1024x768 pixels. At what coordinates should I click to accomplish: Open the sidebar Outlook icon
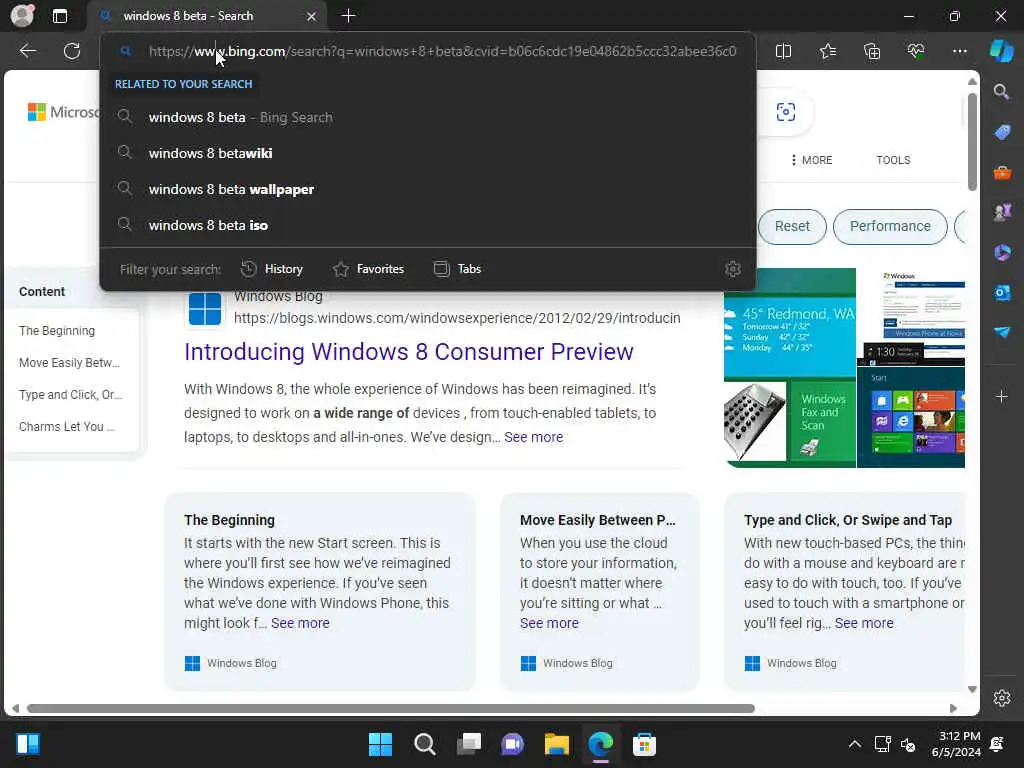click(x=1002, y=292)
